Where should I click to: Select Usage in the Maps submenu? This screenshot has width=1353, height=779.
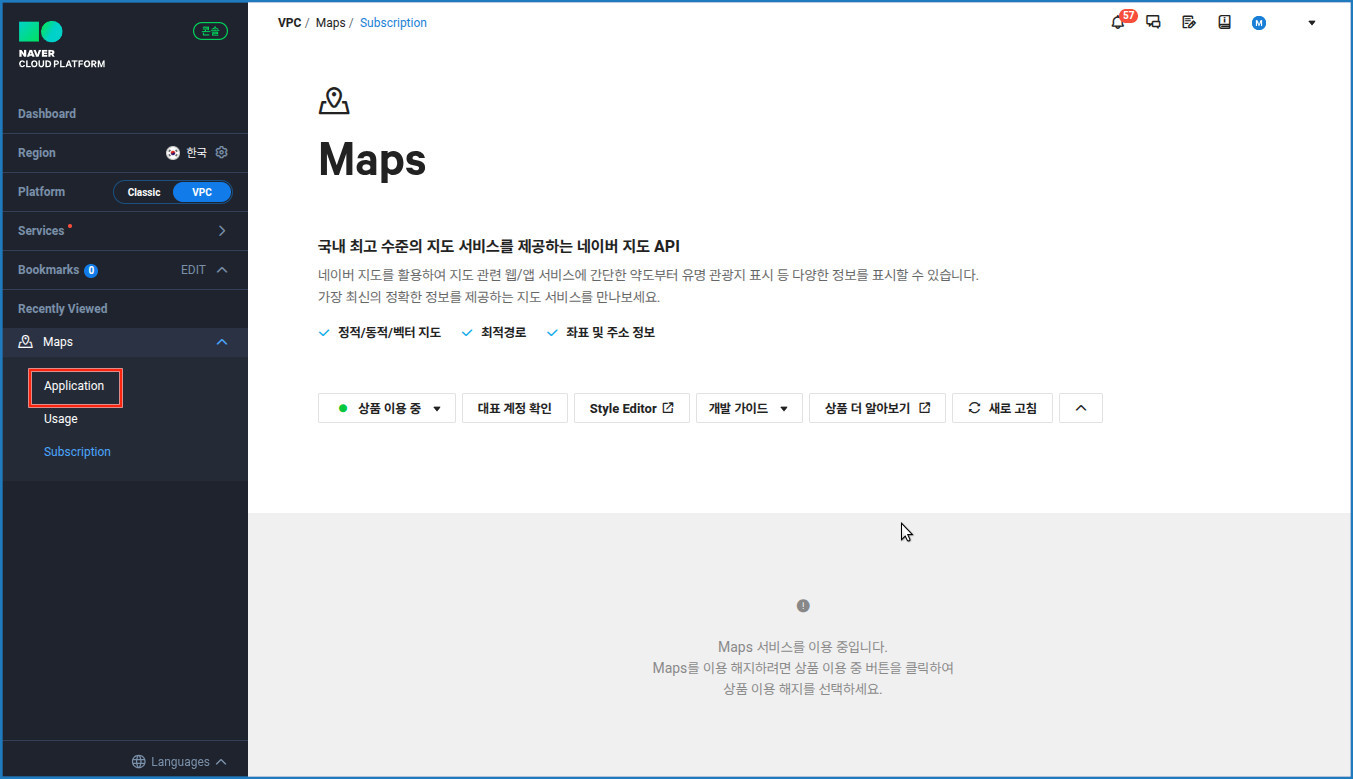(61, 419)
